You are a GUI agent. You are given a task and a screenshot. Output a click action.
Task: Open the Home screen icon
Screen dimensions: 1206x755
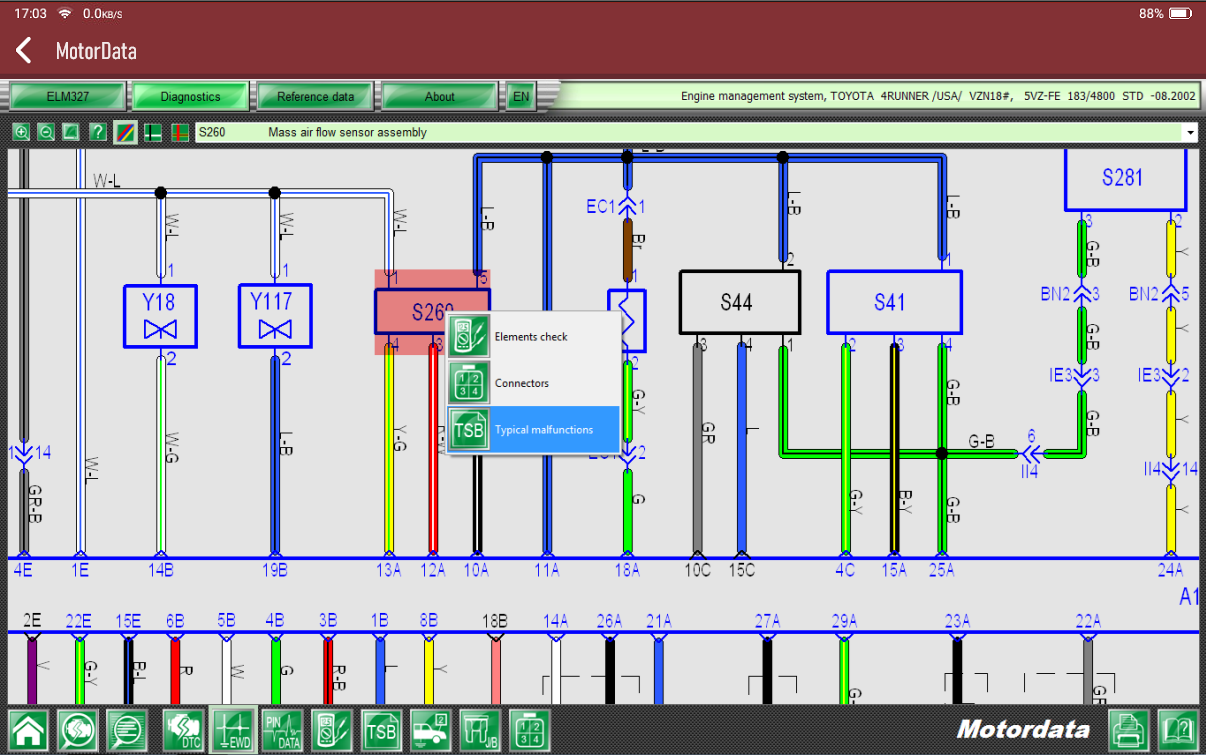(x=28, y=730)
